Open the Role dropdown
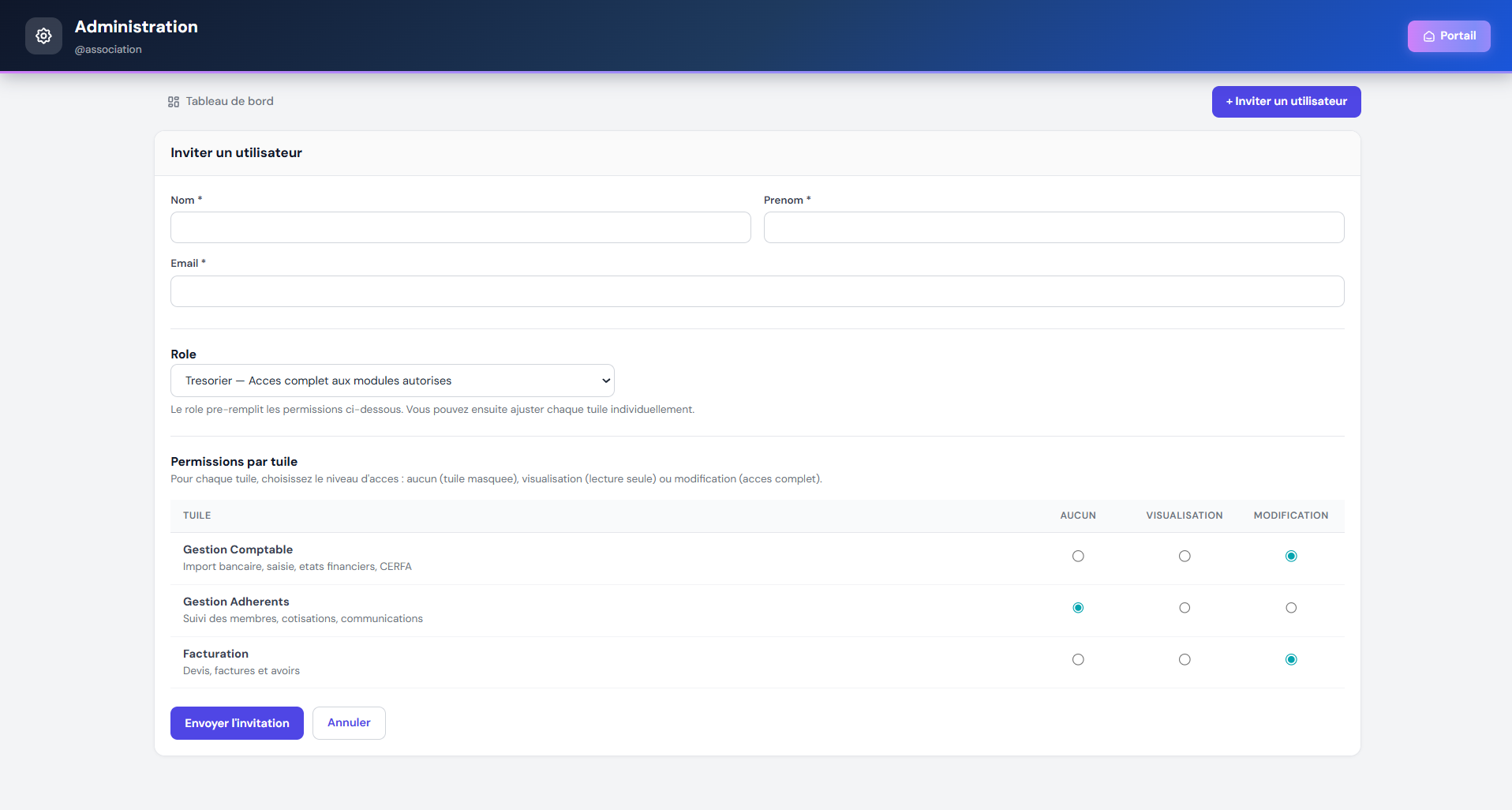Screen dimensions: 1512x810 pyautogui.click(x=392, y=381)
